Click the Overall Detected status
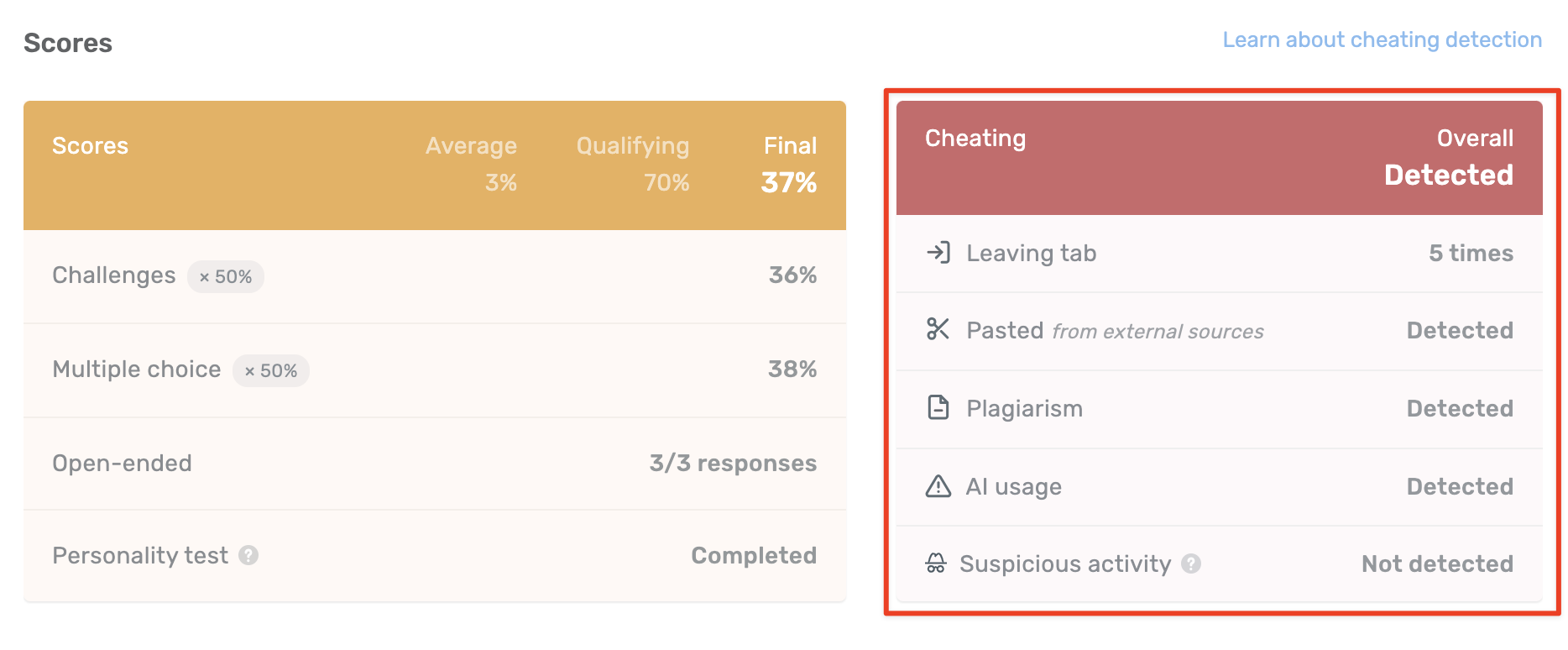The height and width of the screenshot is (650, 1568). coord(1448,175)
